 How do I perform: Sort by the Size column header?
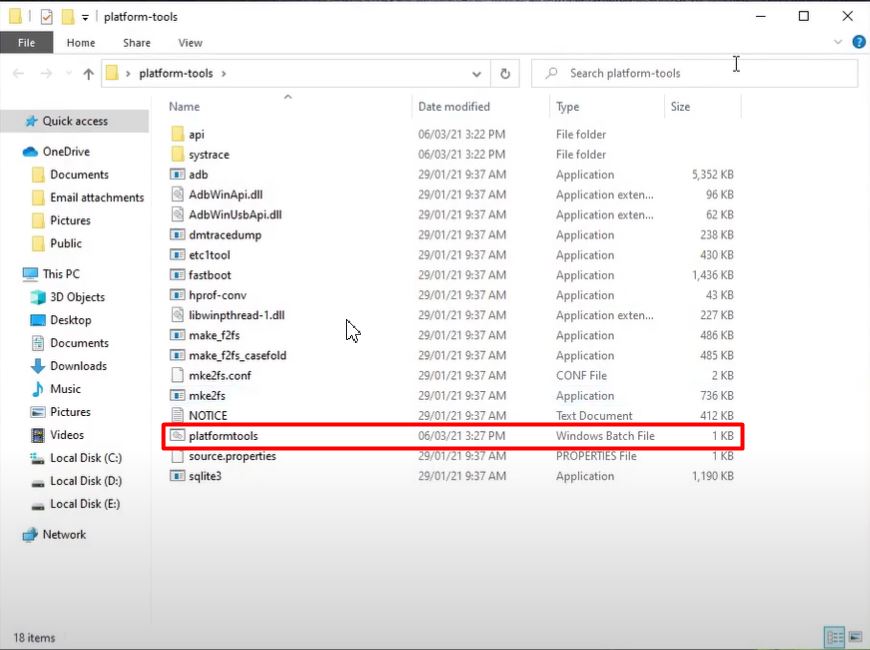680,107
